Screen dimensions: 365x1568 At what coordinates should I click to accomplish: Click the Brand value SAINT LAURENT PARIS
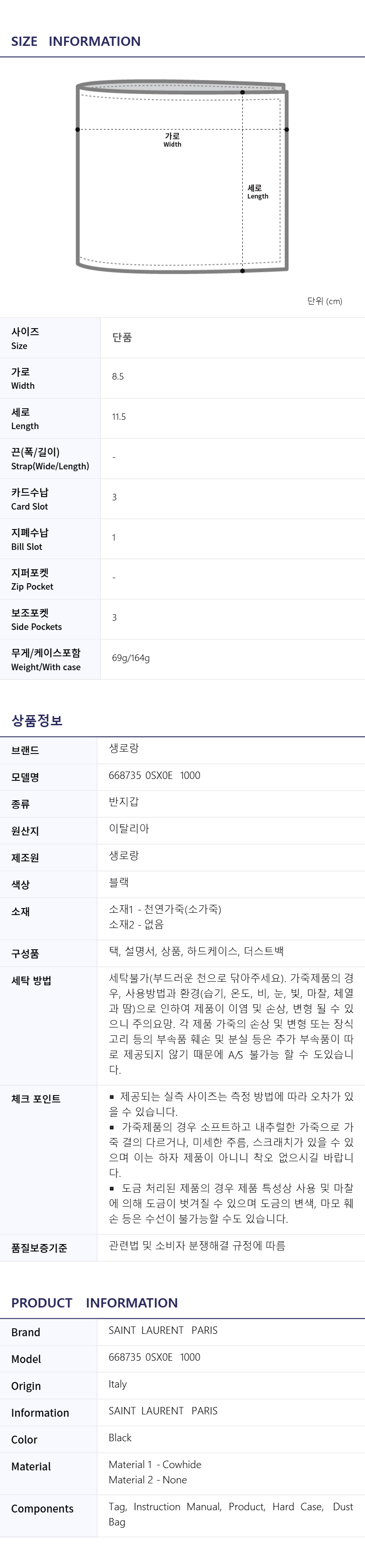[x=163, y=1331]
